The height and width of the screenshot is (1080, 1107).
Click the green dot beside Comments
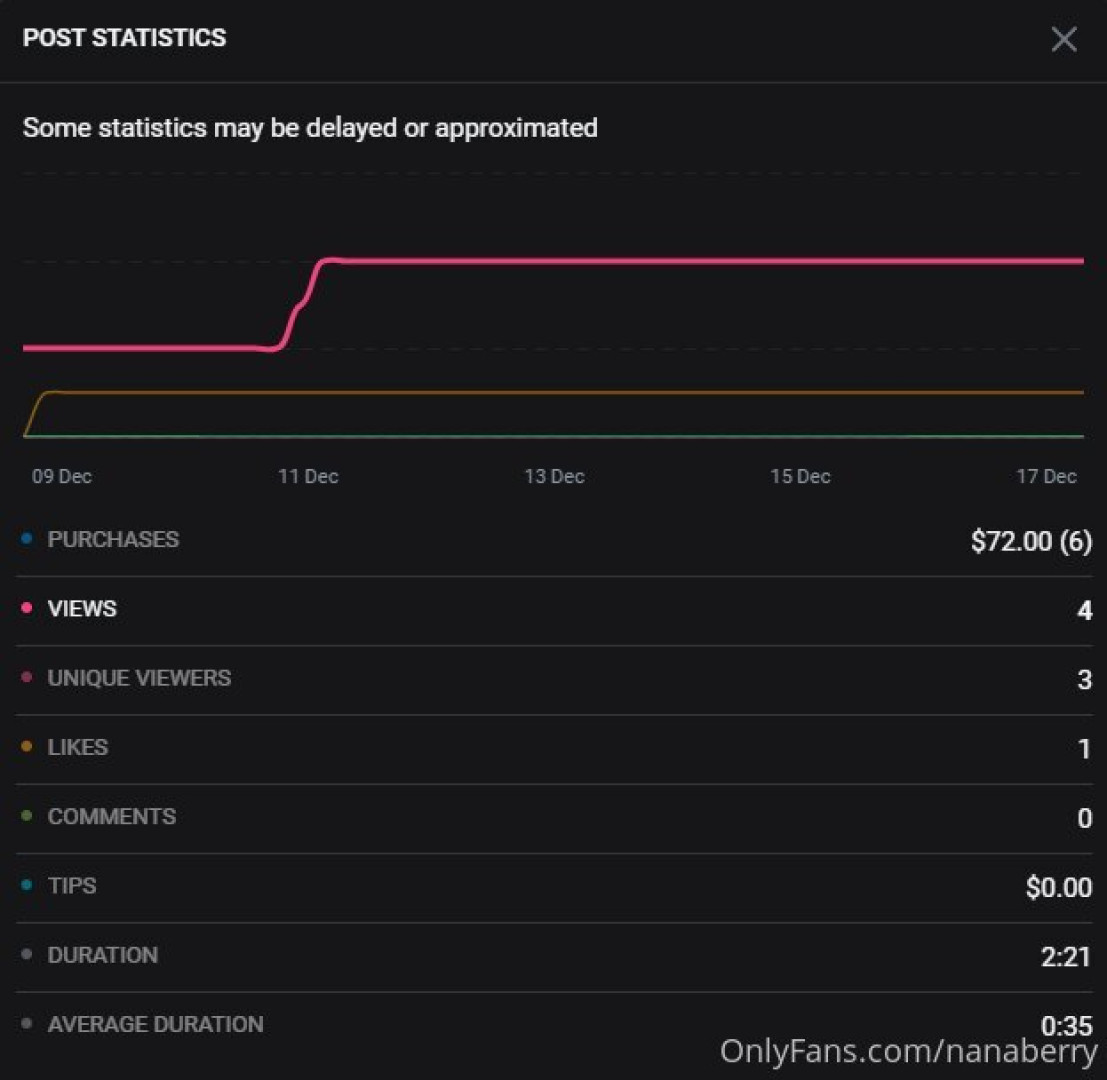(x=27, y=816)
